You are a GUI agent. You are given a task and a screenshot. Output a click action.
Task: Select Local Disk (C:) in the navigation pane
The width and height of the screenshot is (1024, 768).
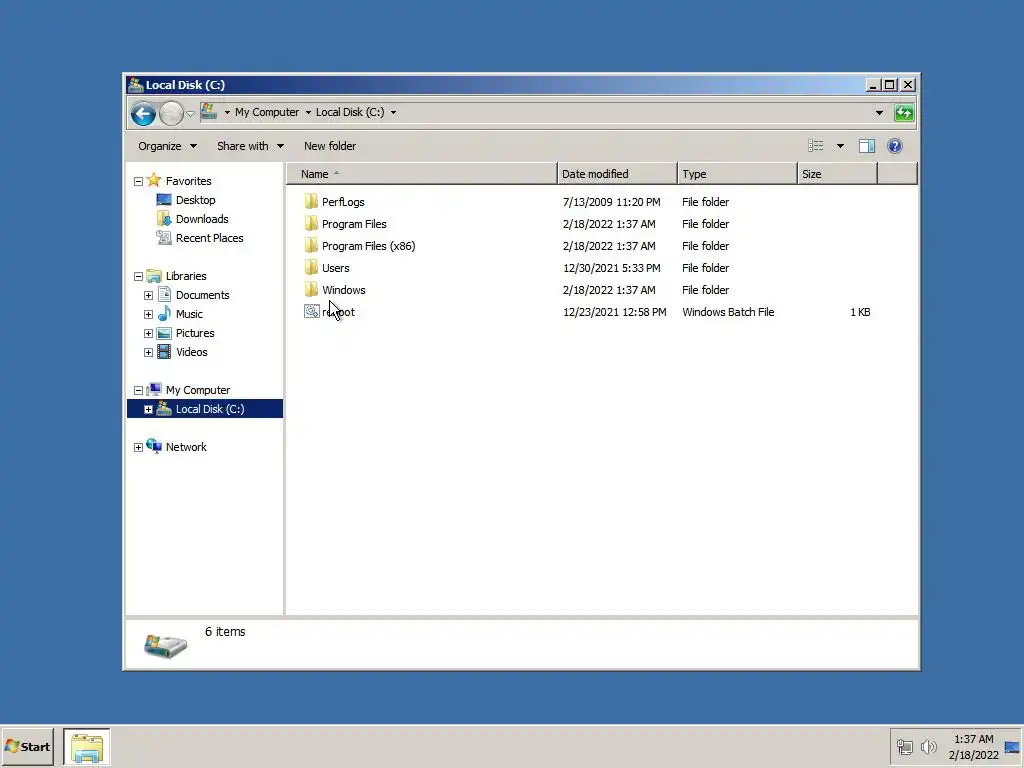tap(210, 409)
